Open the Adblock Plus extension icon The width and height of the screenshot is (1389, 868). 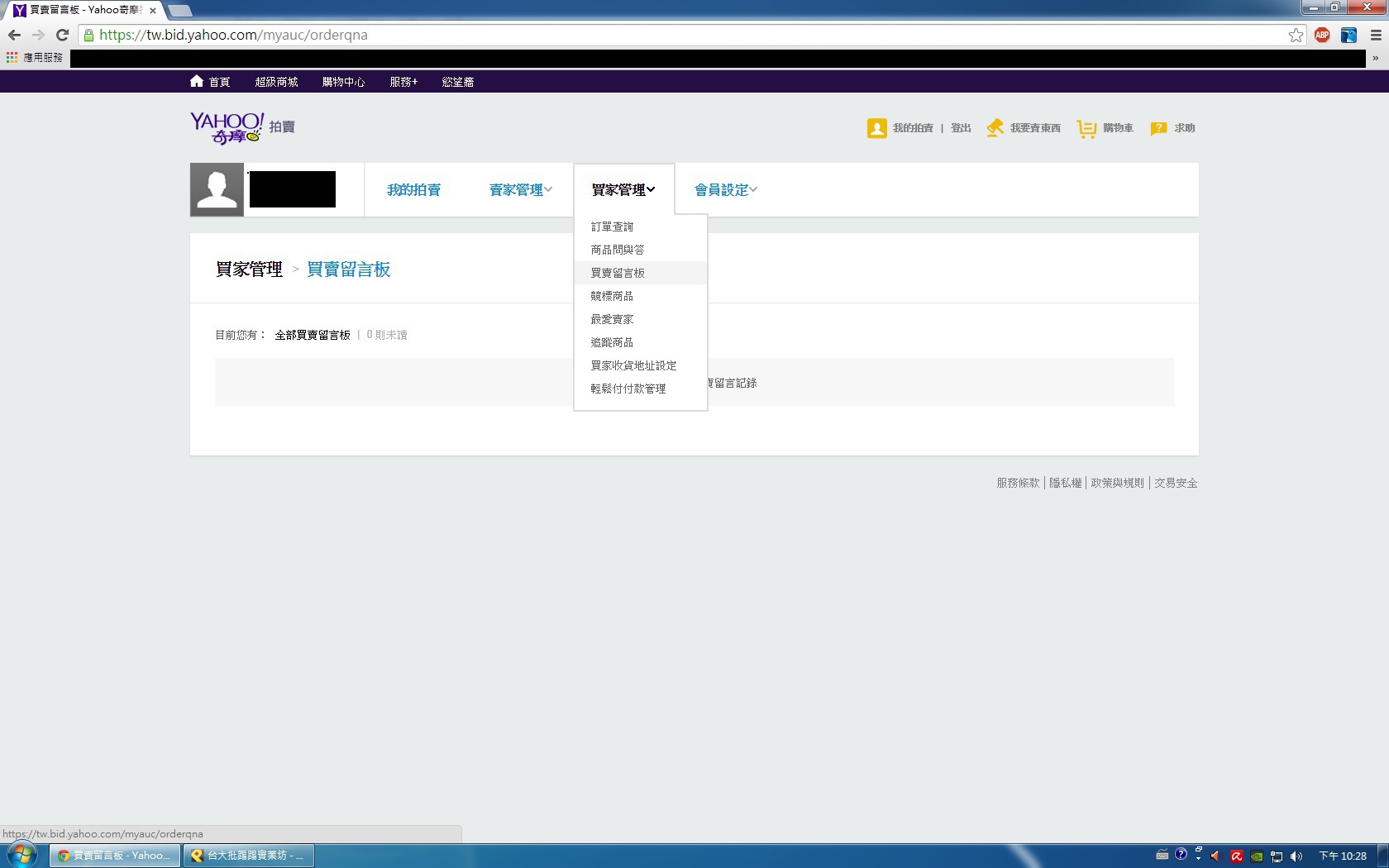1322,35
